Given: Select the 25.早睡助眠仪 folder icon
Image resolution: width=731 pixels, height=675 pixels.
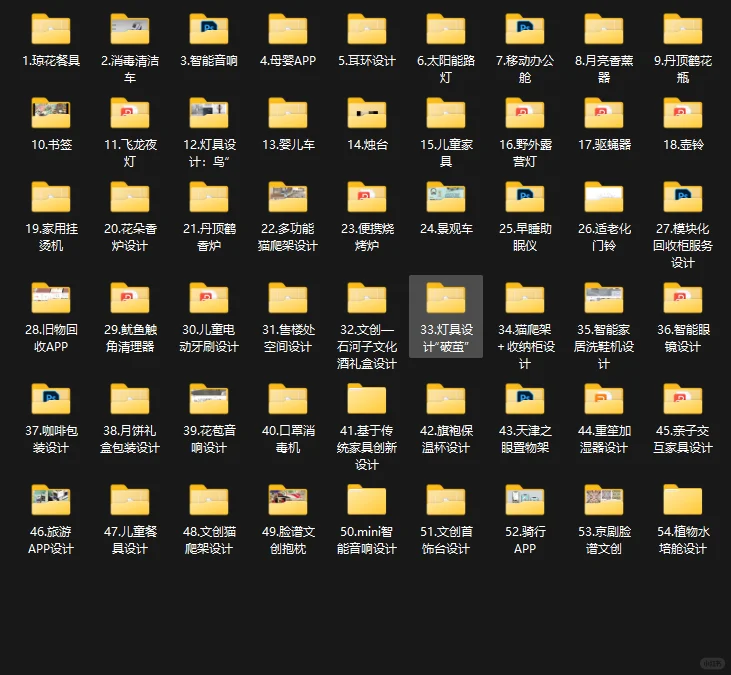Looking at the screenshot, I should click(x=525, y=197).
